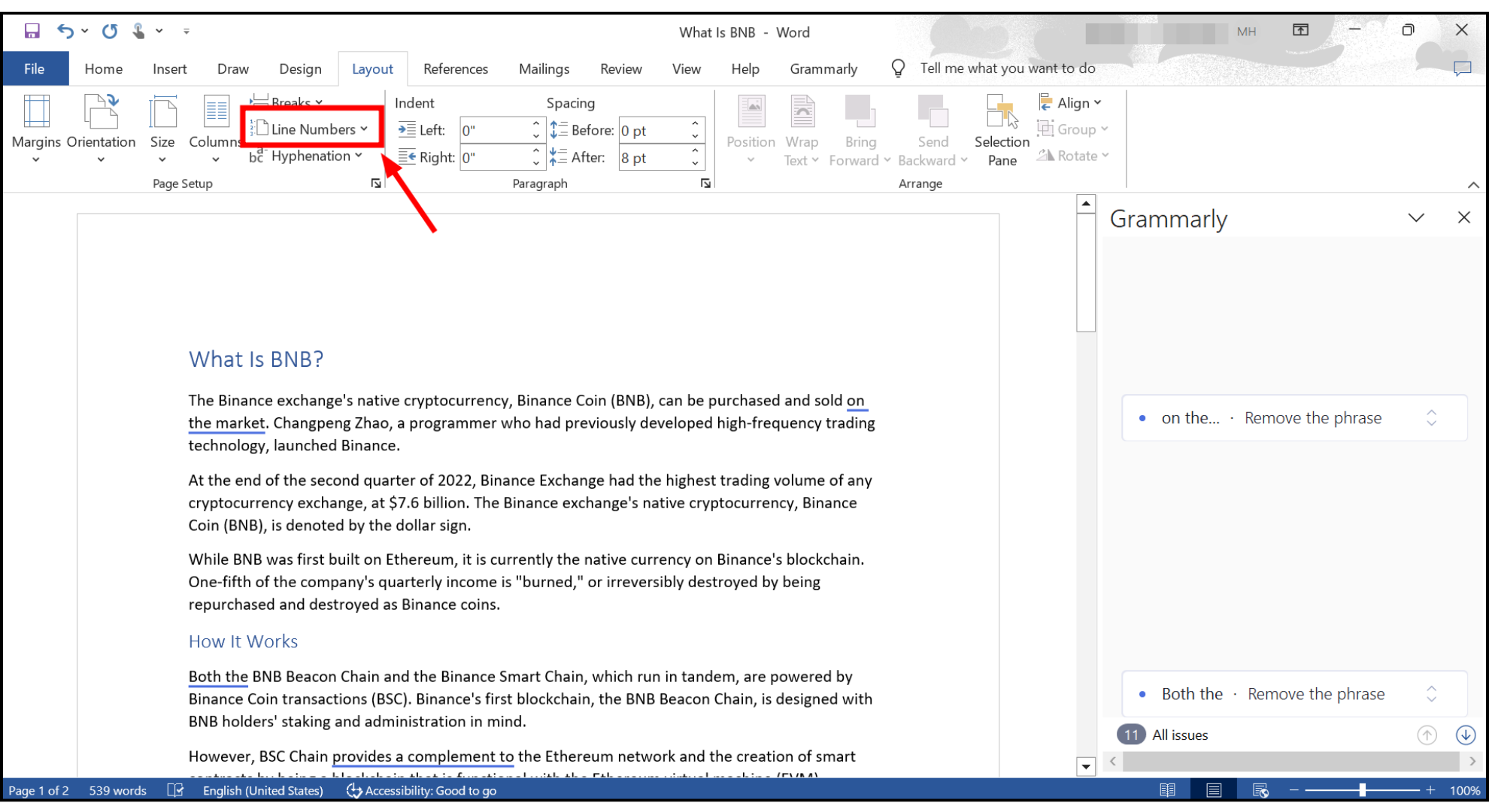
Task: Open the Line Numbers dropdown
Action: click(311, 128)
